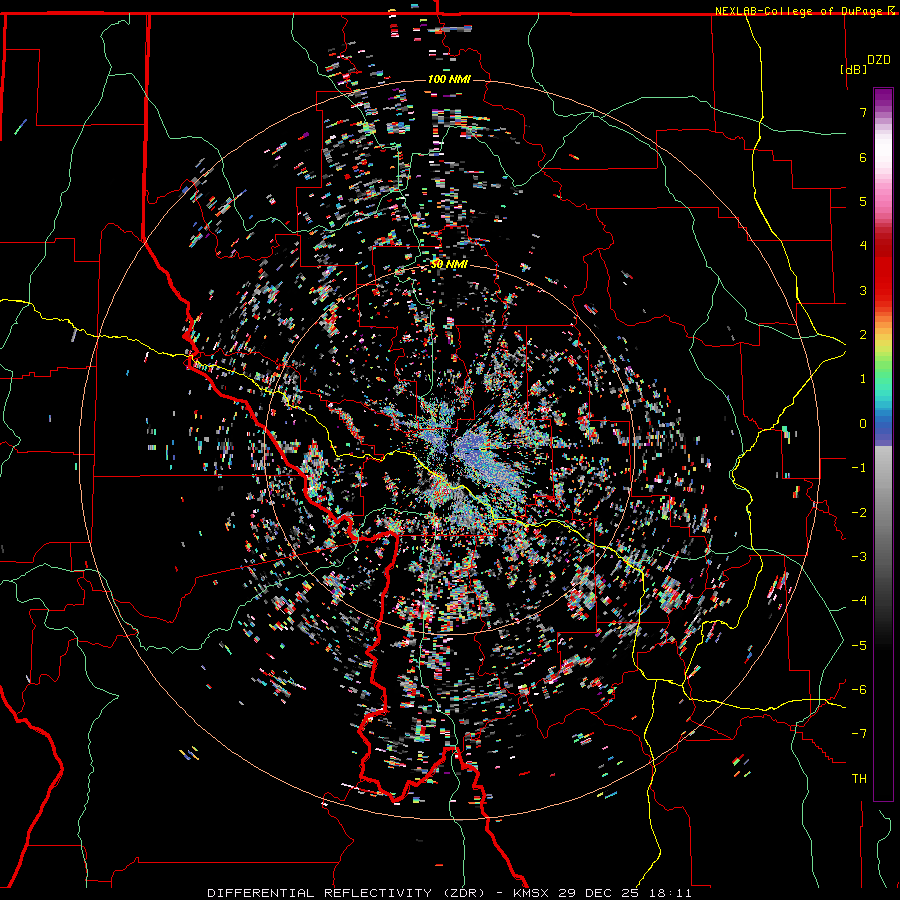The width and height of the screenshot is (900, 900).
Task: Click the 50 NMI range ring label
Action: pos(449,265)
